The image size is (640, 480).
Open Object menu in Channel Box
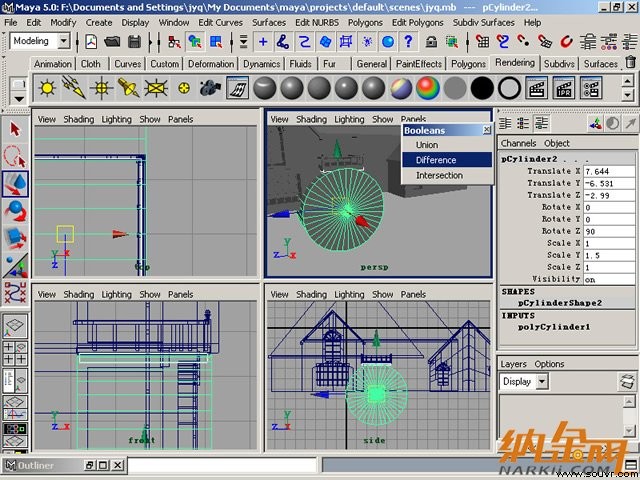557,143
